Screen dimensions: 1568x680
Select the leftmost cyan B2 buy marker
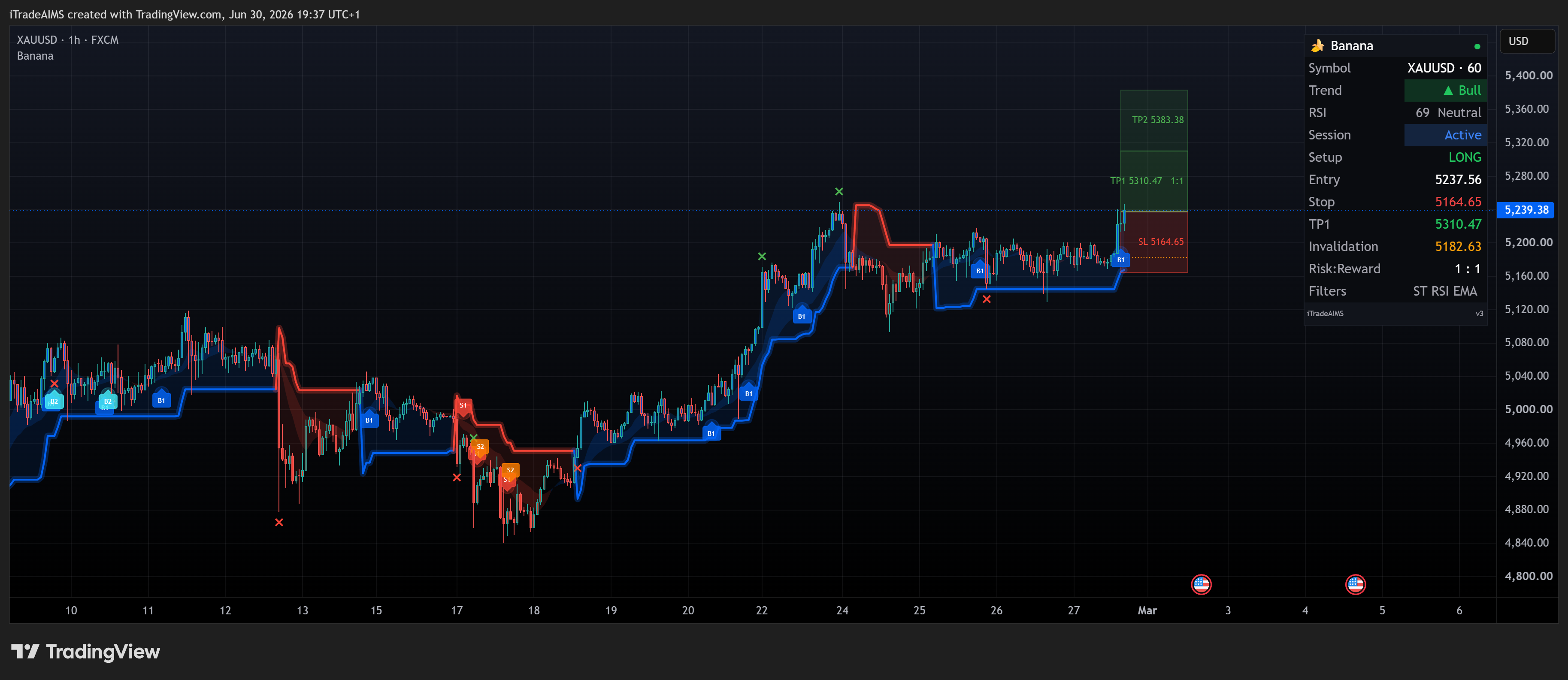(x=54, y=401)
